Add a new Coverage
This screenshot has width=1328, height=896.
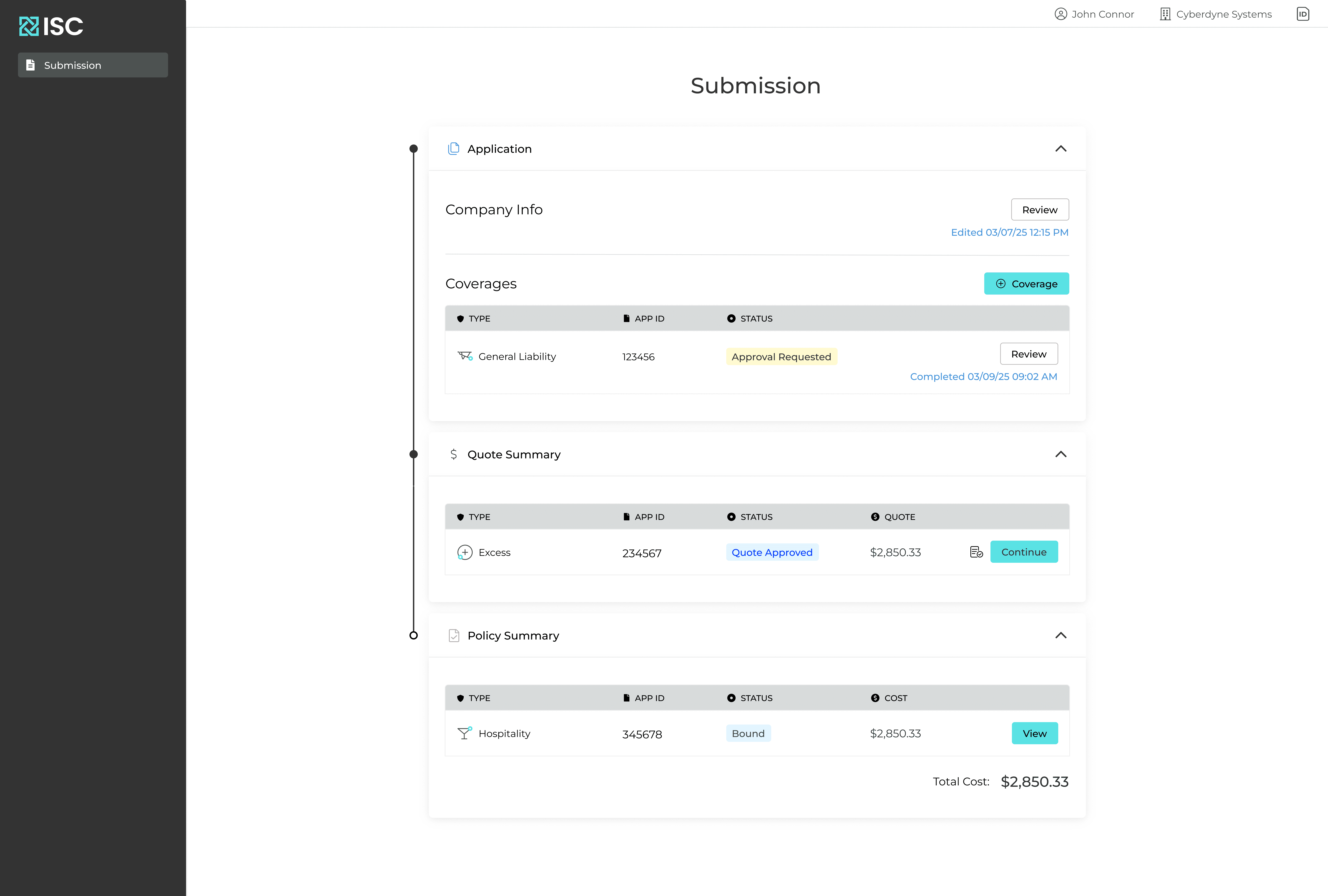[x=1026, y=284]
